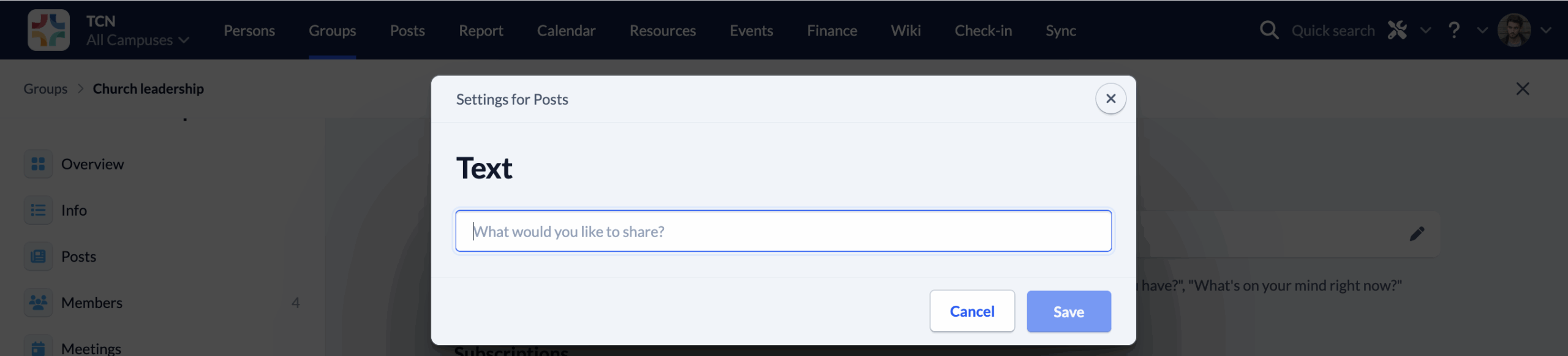Viewport: 1568px width, 356px height.
Task: Click the Info list icon in sidebar
Action: (38, 210)
